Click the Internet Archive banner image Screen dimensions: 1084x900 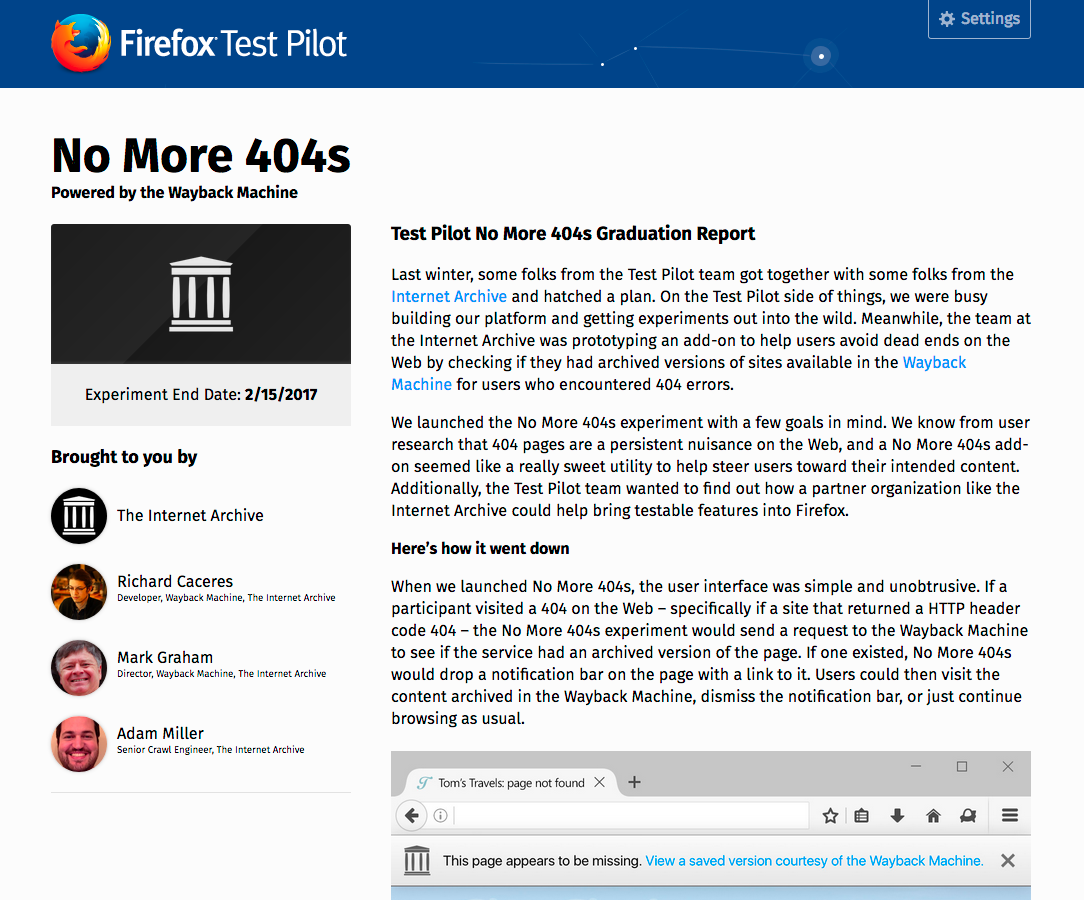[x=201, y=294]
